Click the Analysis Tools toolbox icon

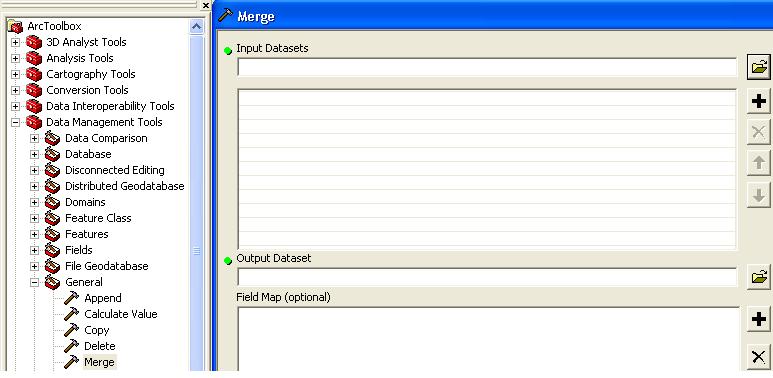34,58
